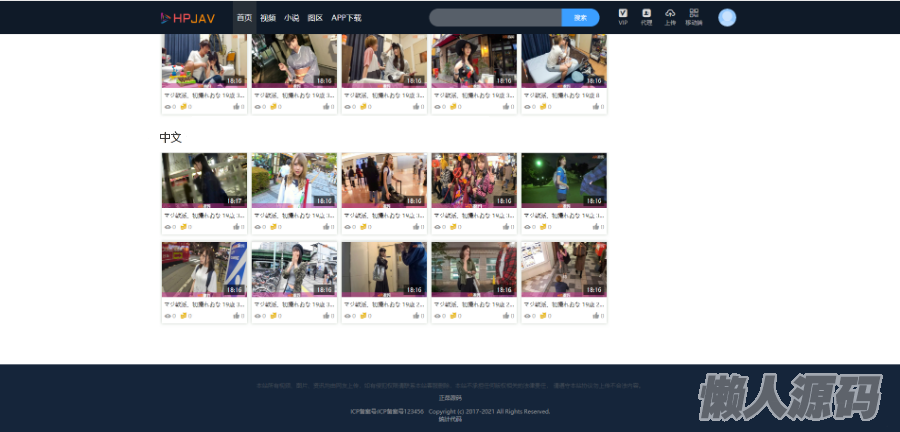This screenshot has height=432, width=900.
Task: Click the 上传 cloud upload icon
Action: [x=670, y=17]
